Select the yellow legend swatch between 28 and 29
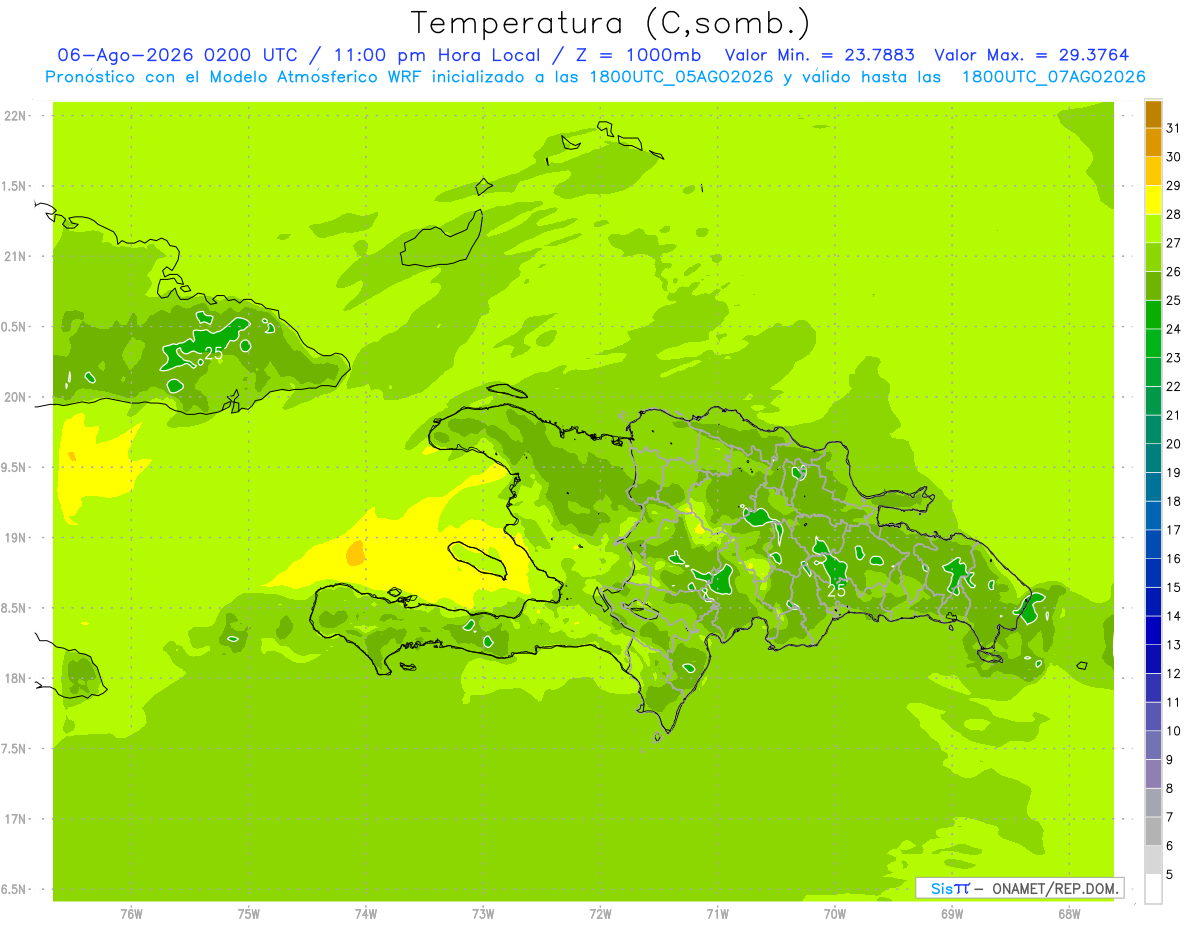 (1153, 200)
